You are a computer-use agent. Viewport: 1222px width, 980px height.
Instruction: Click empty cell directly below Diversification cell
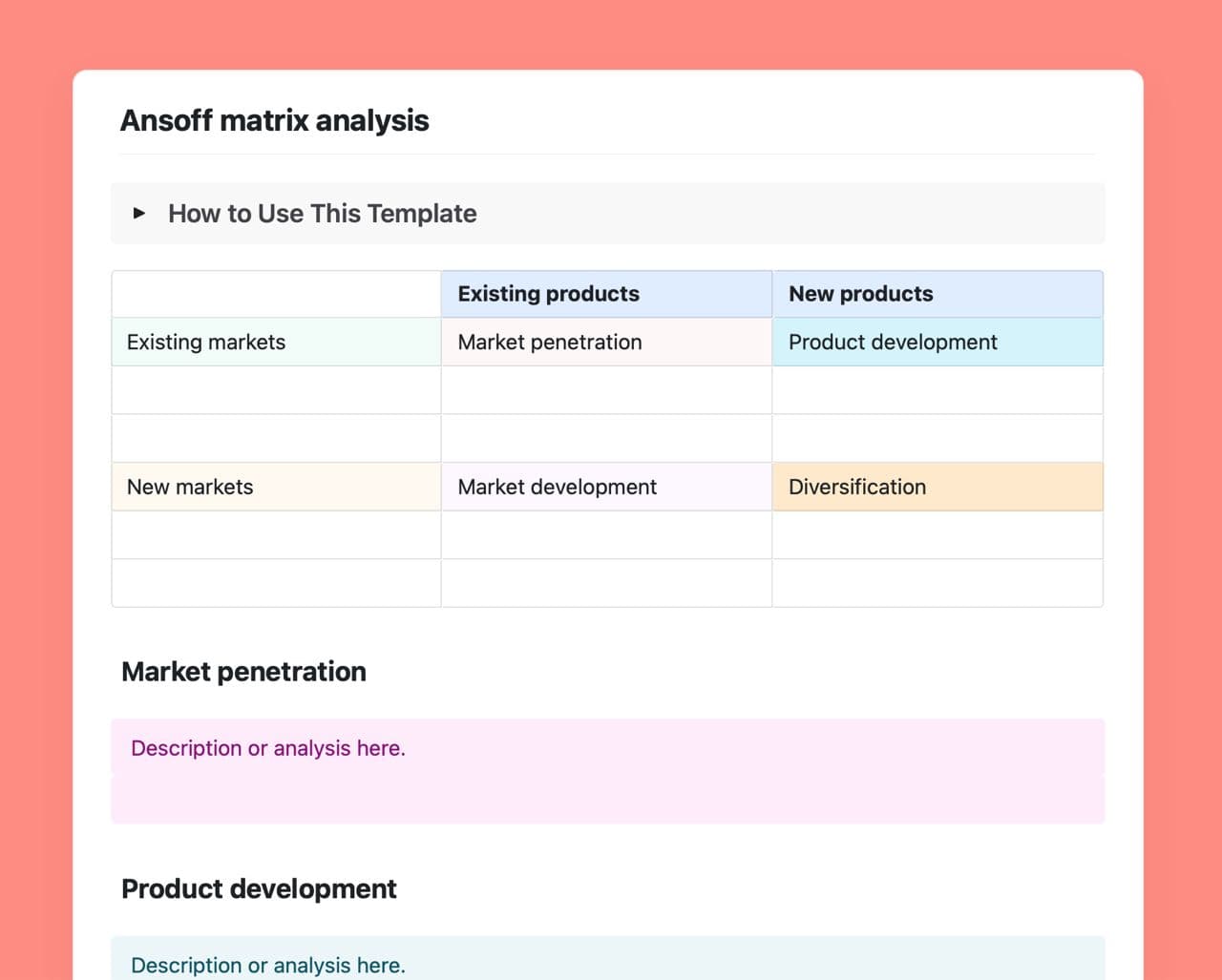tap(937, 535)
